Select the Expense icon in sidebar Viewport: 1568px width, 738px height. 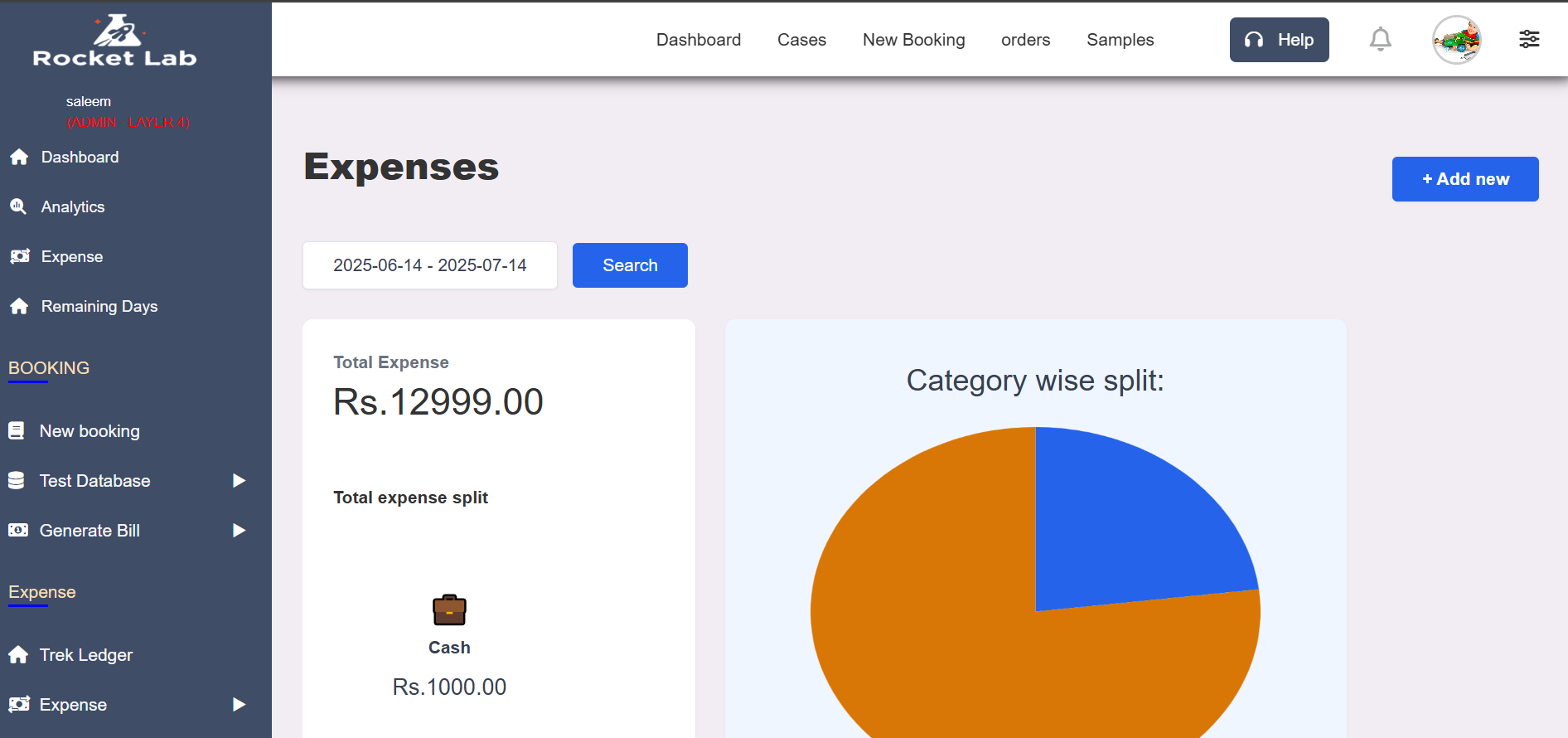tap(19, 256)
